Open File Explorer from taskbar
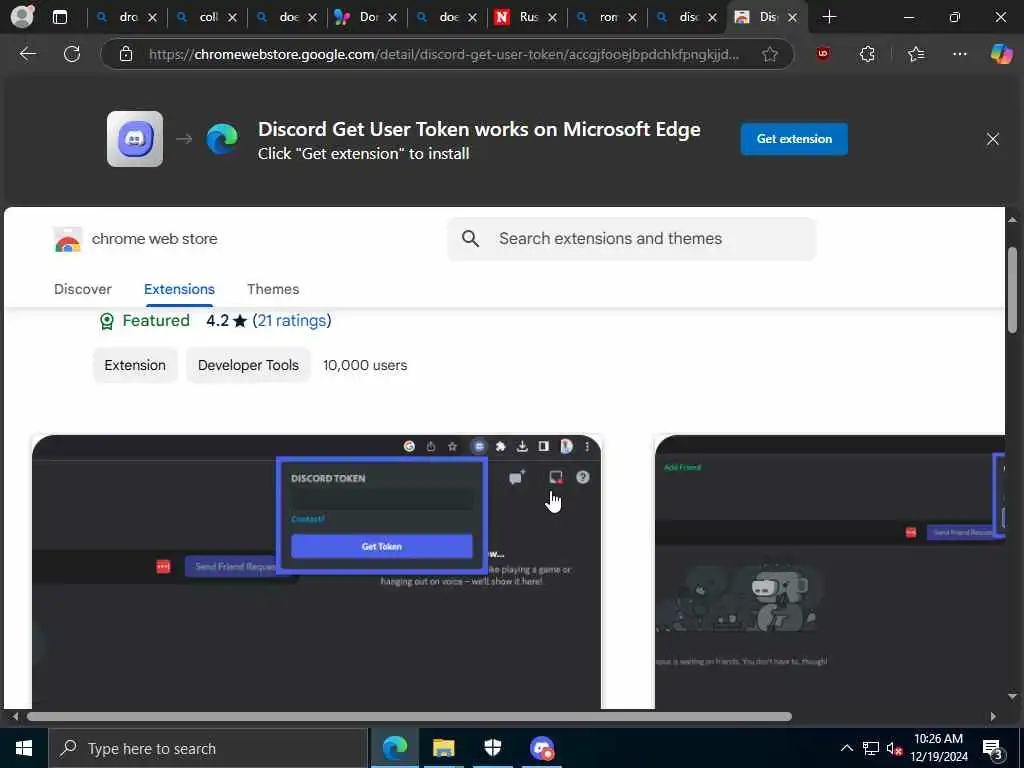 (x=443, y=748)
